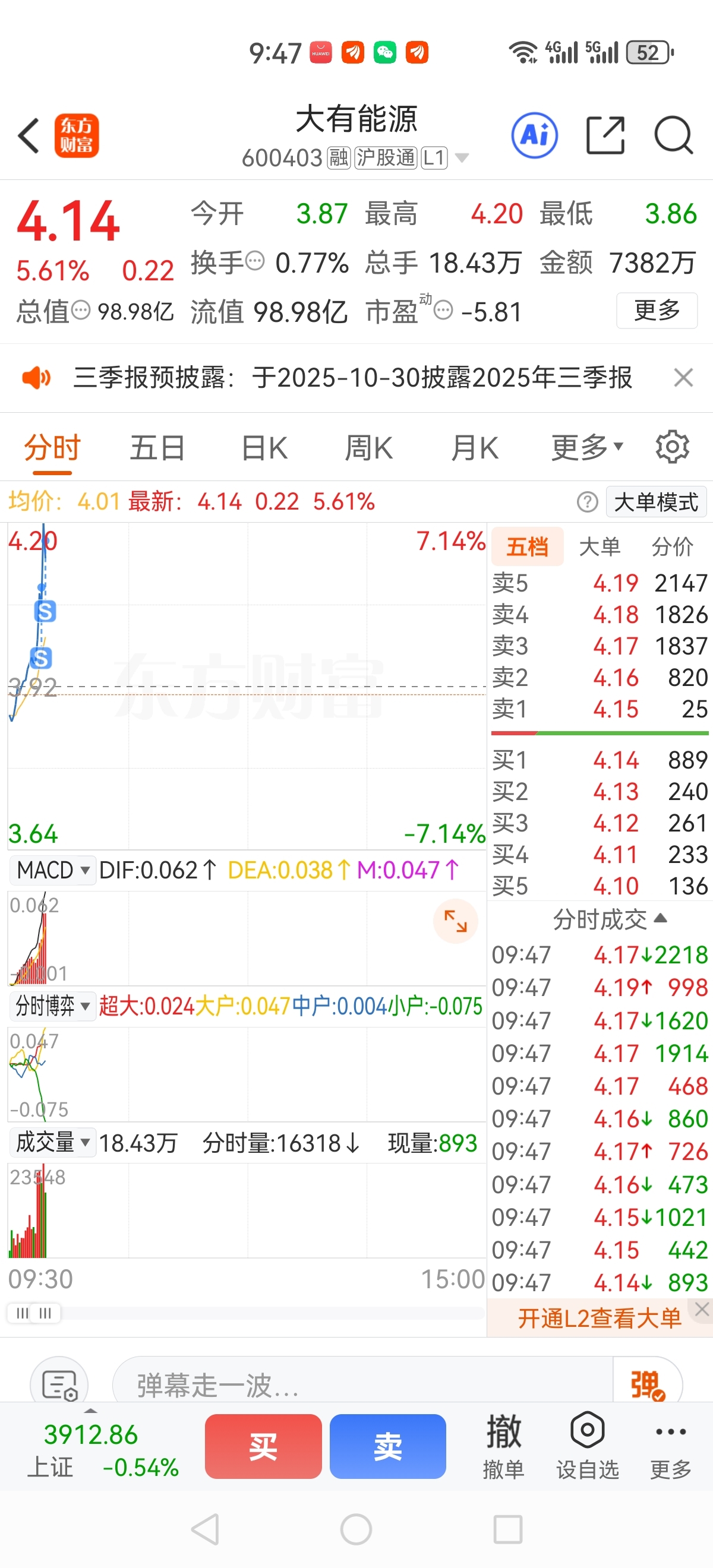Open the bottom 更多 three-dot menu
This screenshot has height=1568, width=713.
coord(671,1446)
